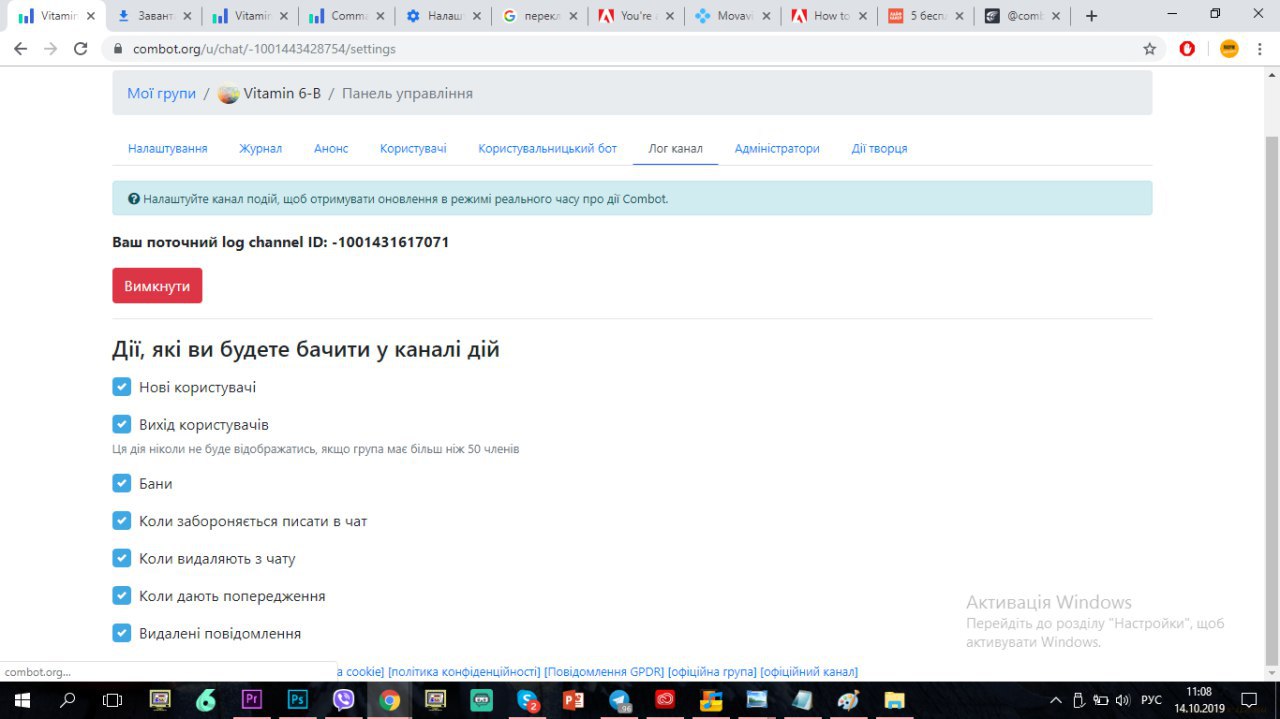Open the Анонс tab
Screen dimensions: 1280x719
click(331, 148)
